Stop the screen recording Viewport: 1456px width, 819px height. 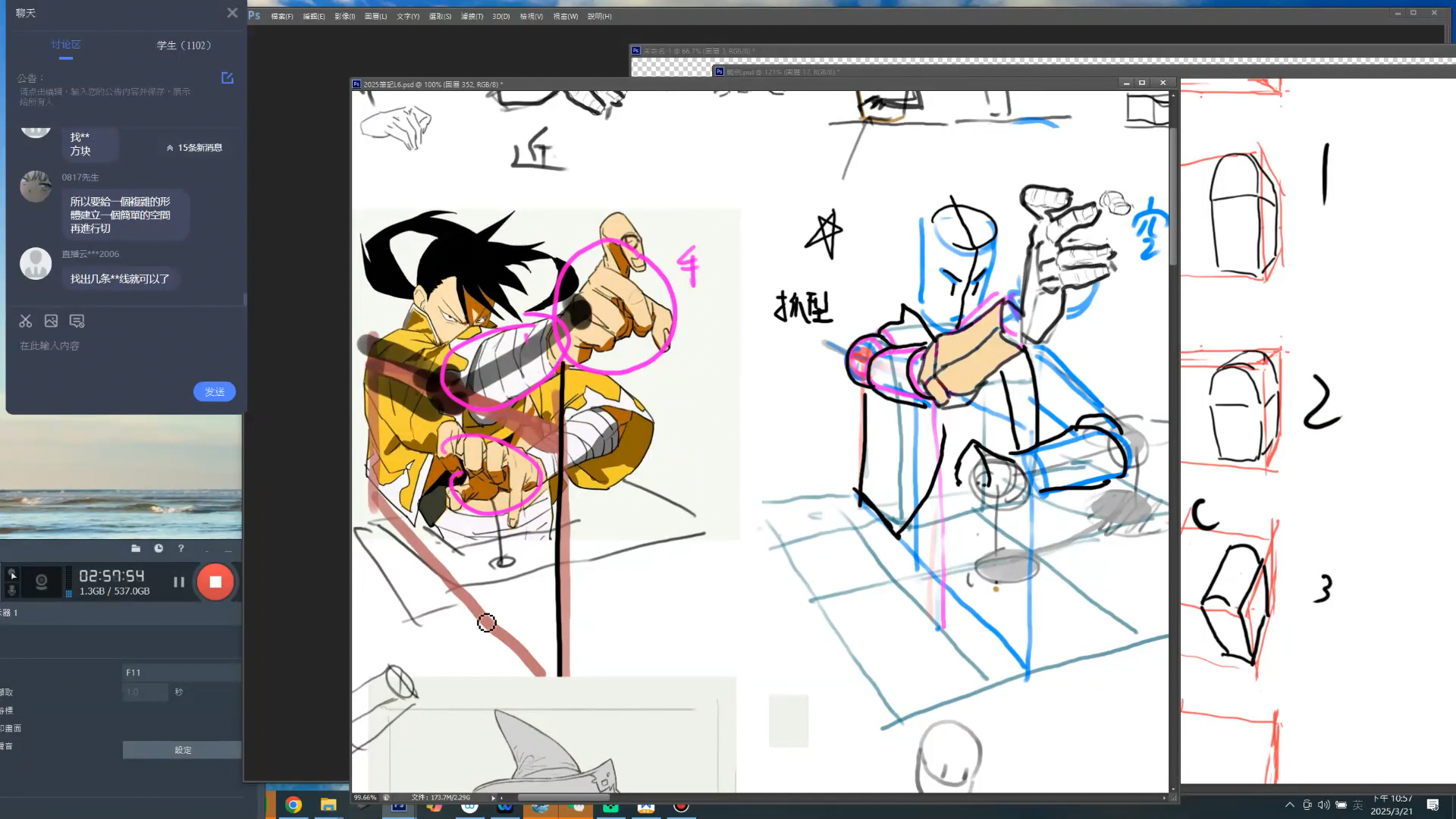point(215,582)
